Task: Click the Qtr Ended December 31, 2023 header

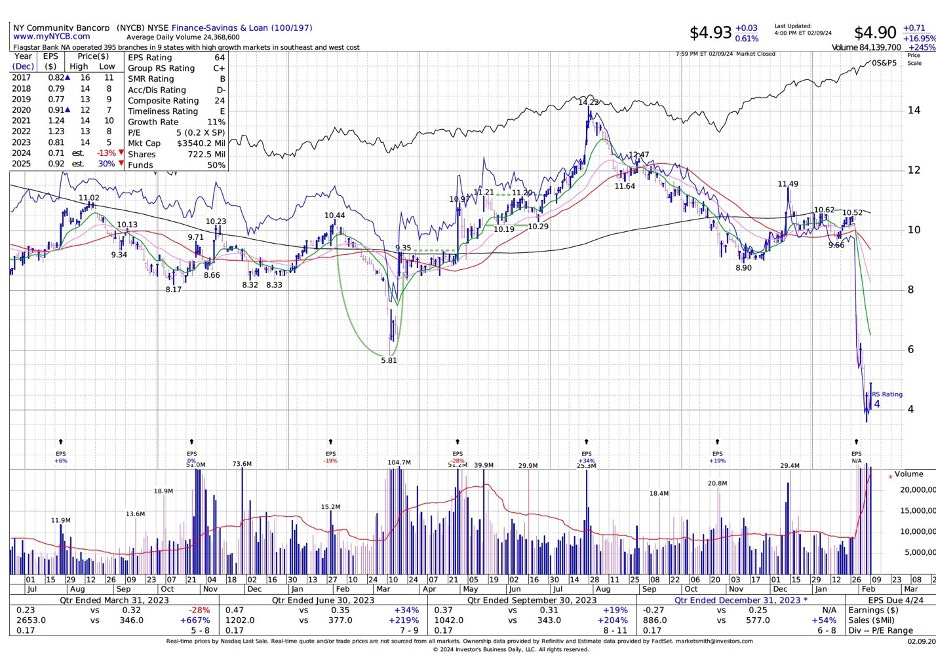Action: click(x=741, y=600)
